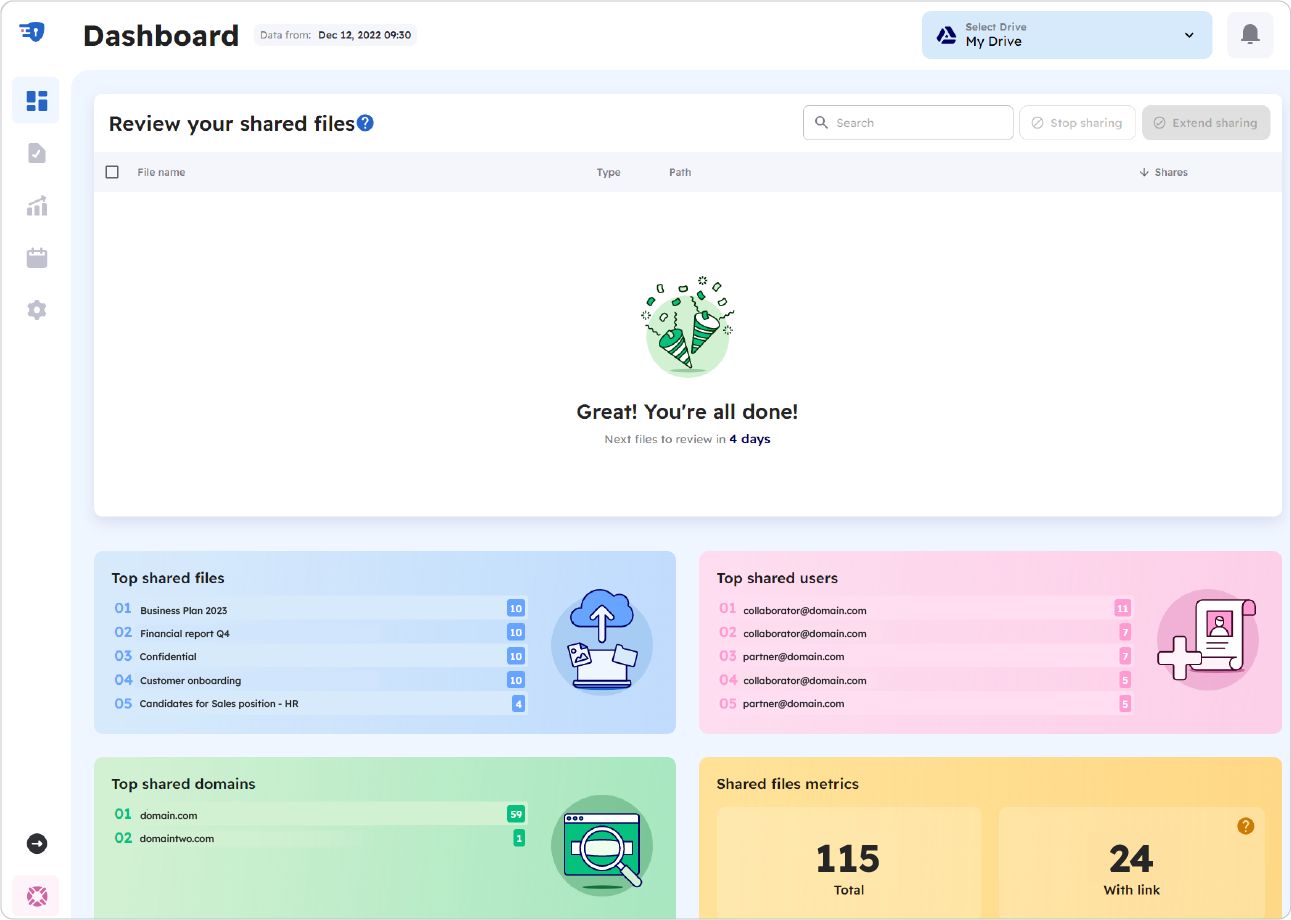Click the File name column header
Screen dimensions: 1291x920
coord(161,172)
